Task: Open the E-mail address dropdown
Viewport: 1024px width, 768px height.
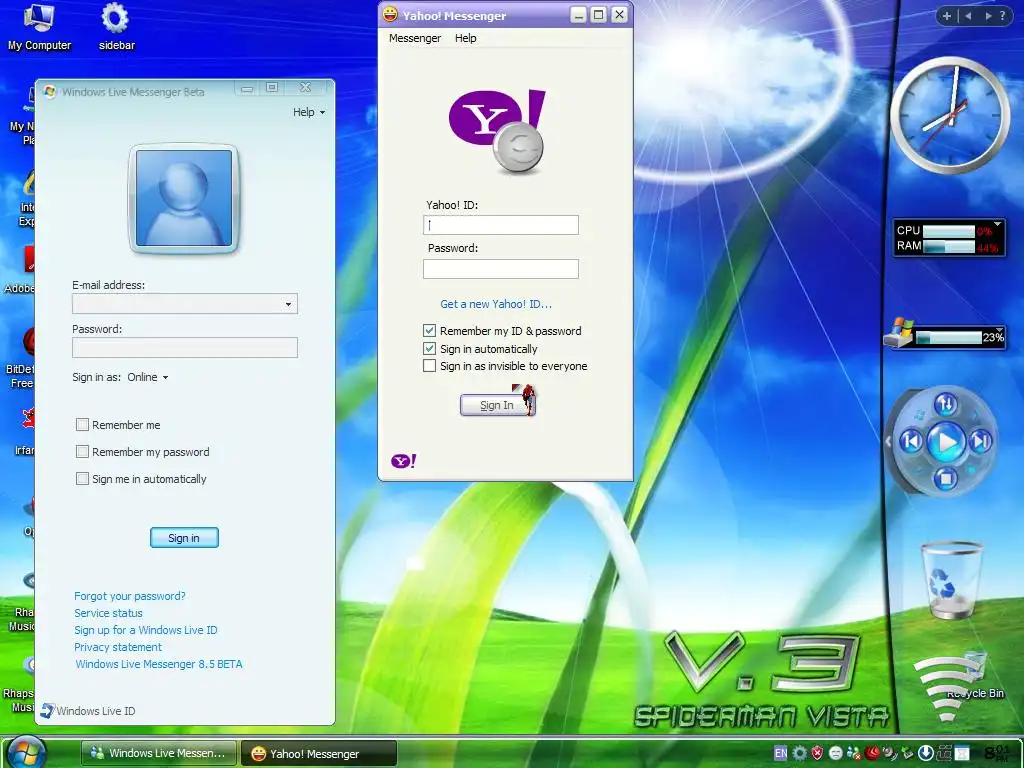Action: coord(288,304)
